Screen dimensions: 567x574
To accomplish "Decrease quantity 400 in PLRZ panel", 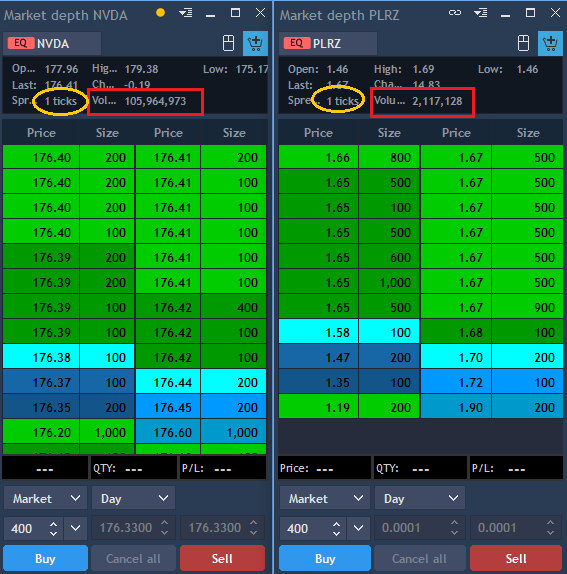I will [336, 533].
